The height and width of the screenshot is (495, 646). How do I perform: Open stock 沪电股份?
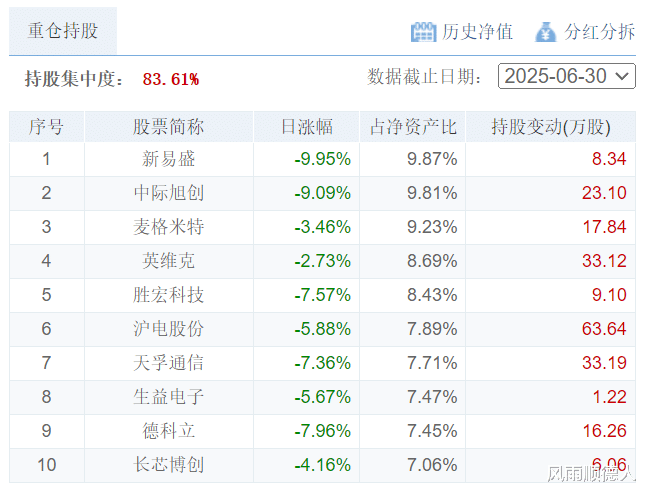pos(169,329)
